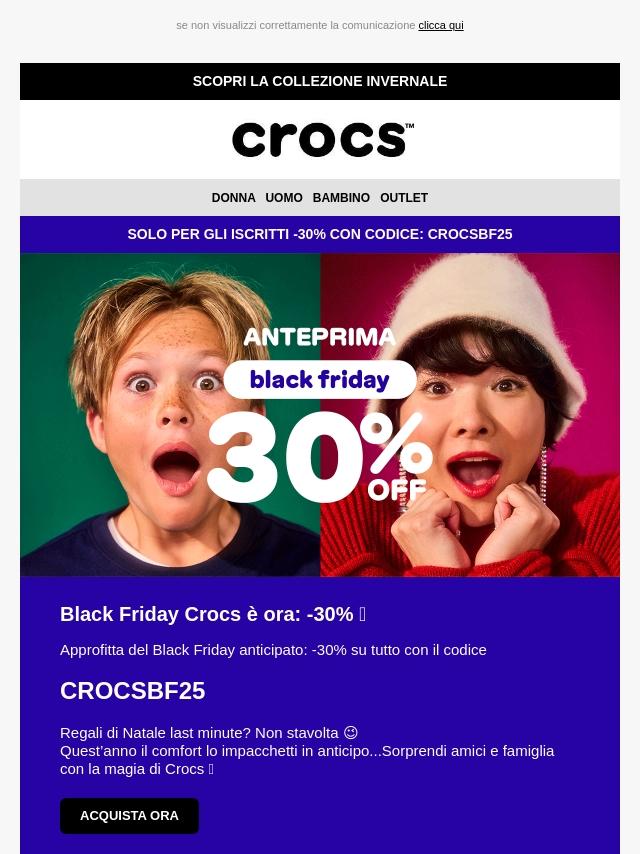Open the BAMBINO category
This screenshot has width=640, height=854.
[341, 198]
